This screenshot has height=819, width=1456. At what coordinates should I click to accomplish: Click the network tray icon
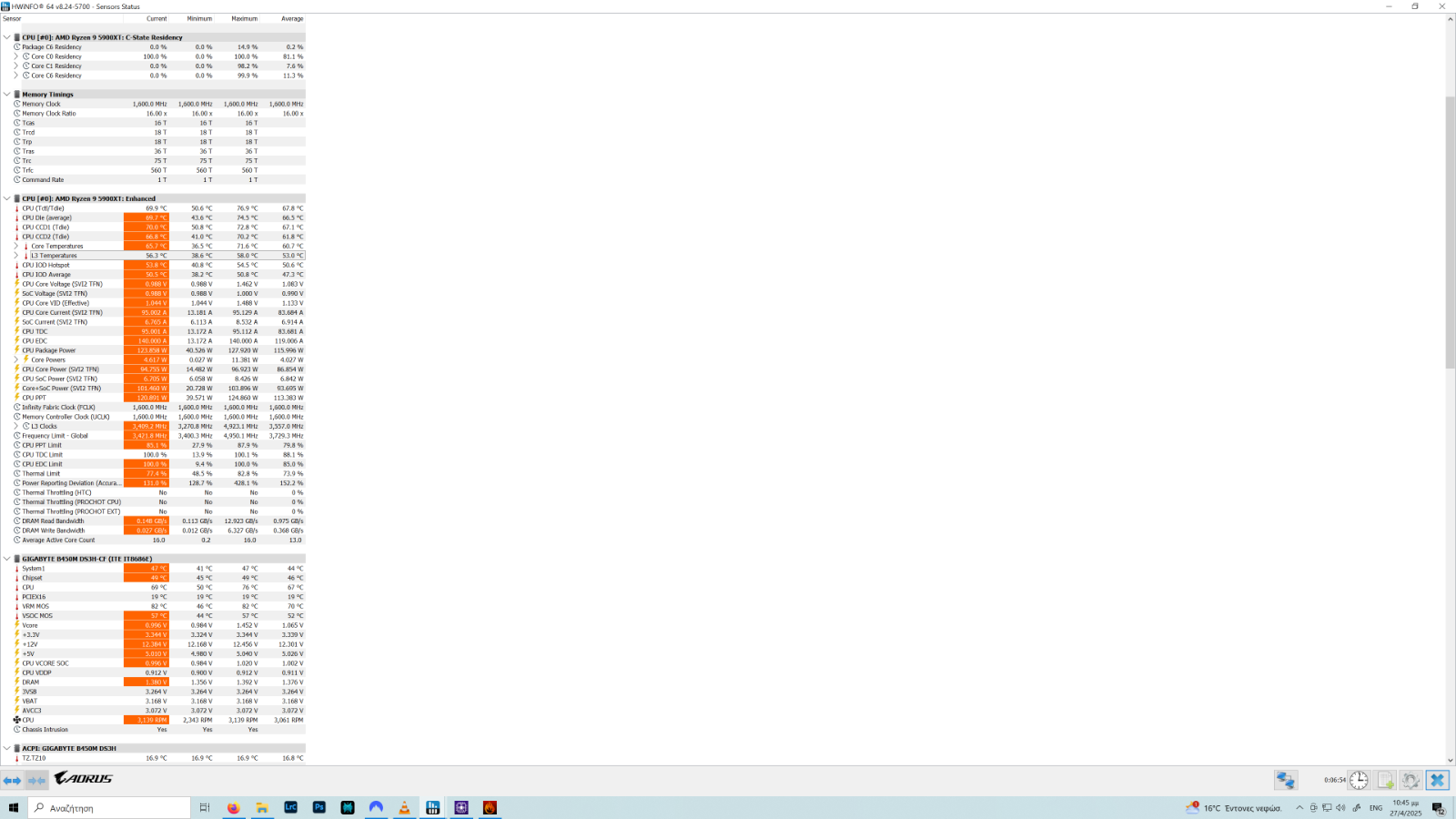point(1327,807)
